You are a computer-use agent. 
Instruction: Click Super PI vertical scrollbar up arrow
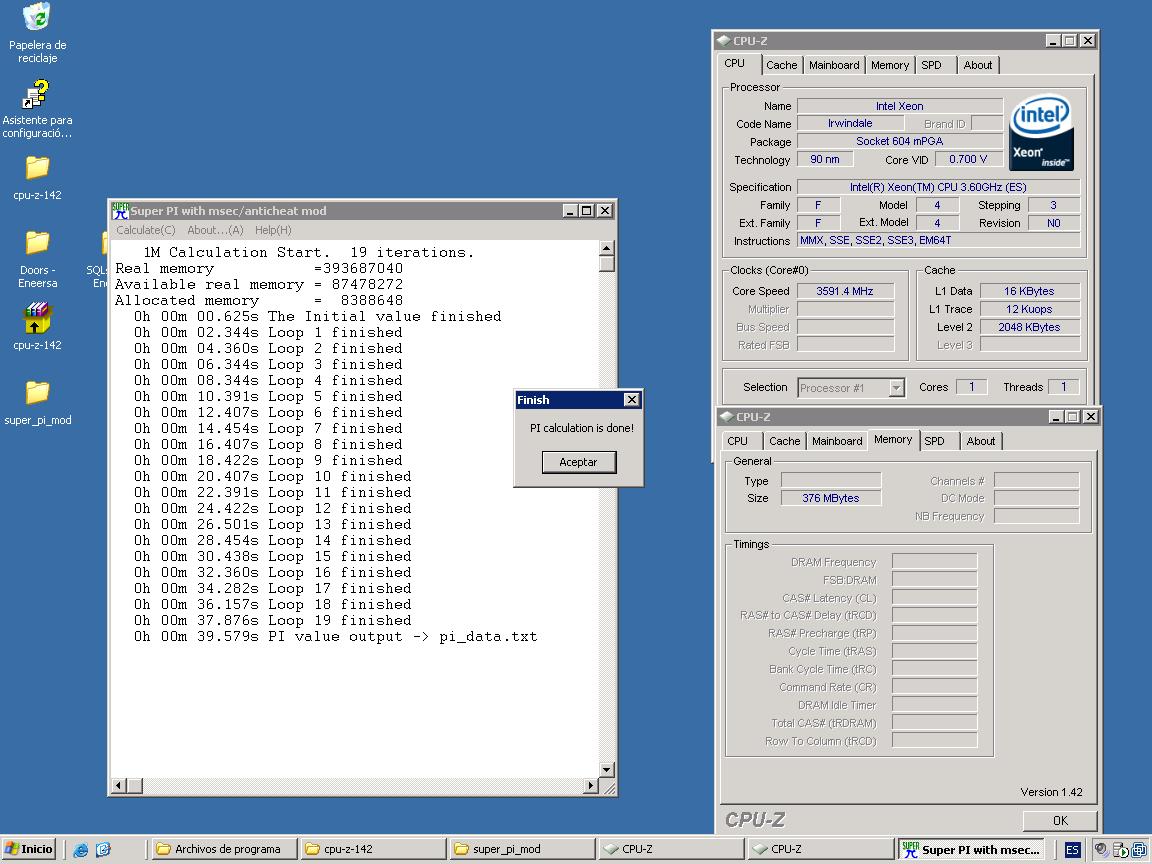pyautogui.click(x=607, y=248)
